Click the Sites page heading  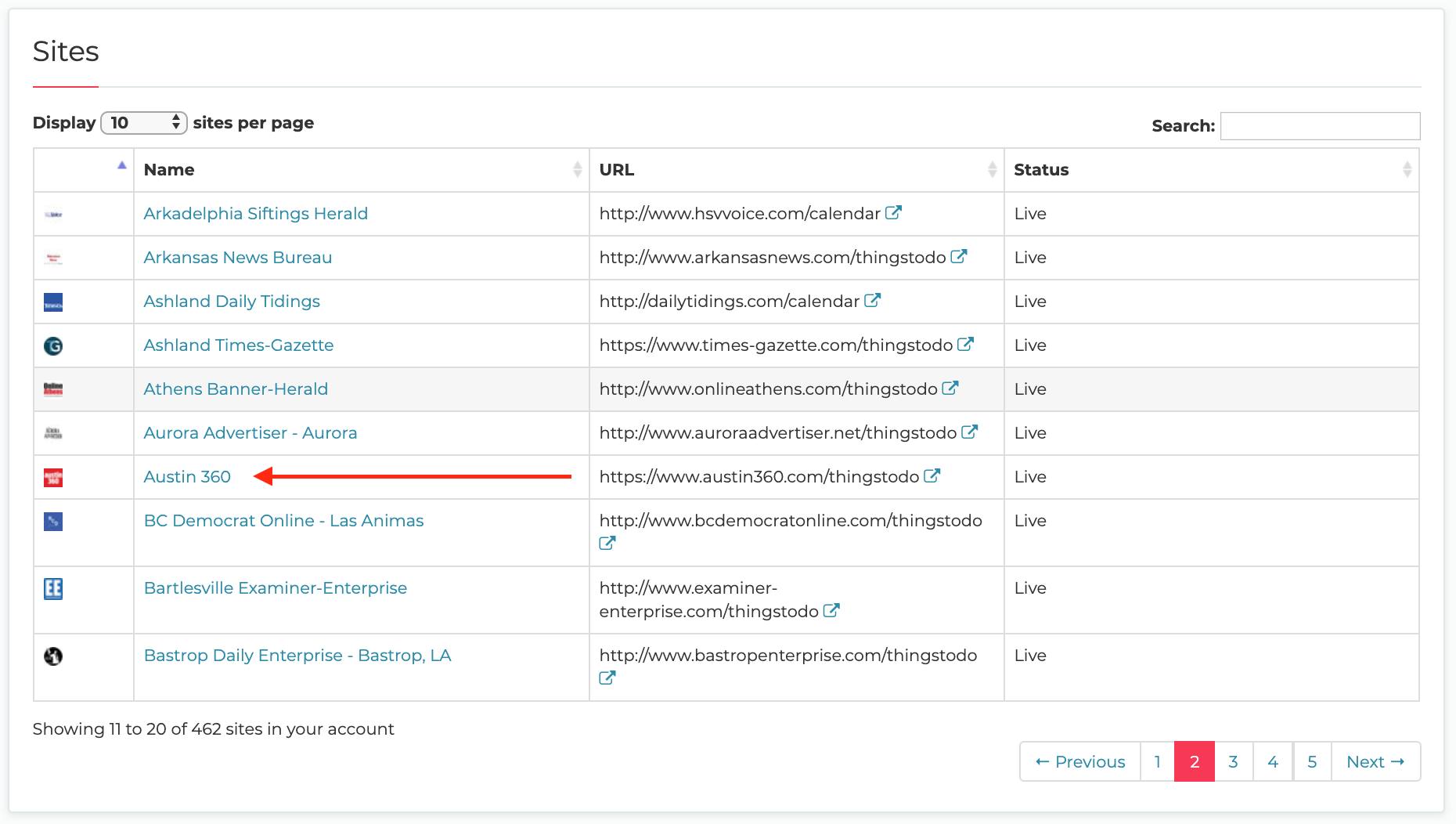66,52
